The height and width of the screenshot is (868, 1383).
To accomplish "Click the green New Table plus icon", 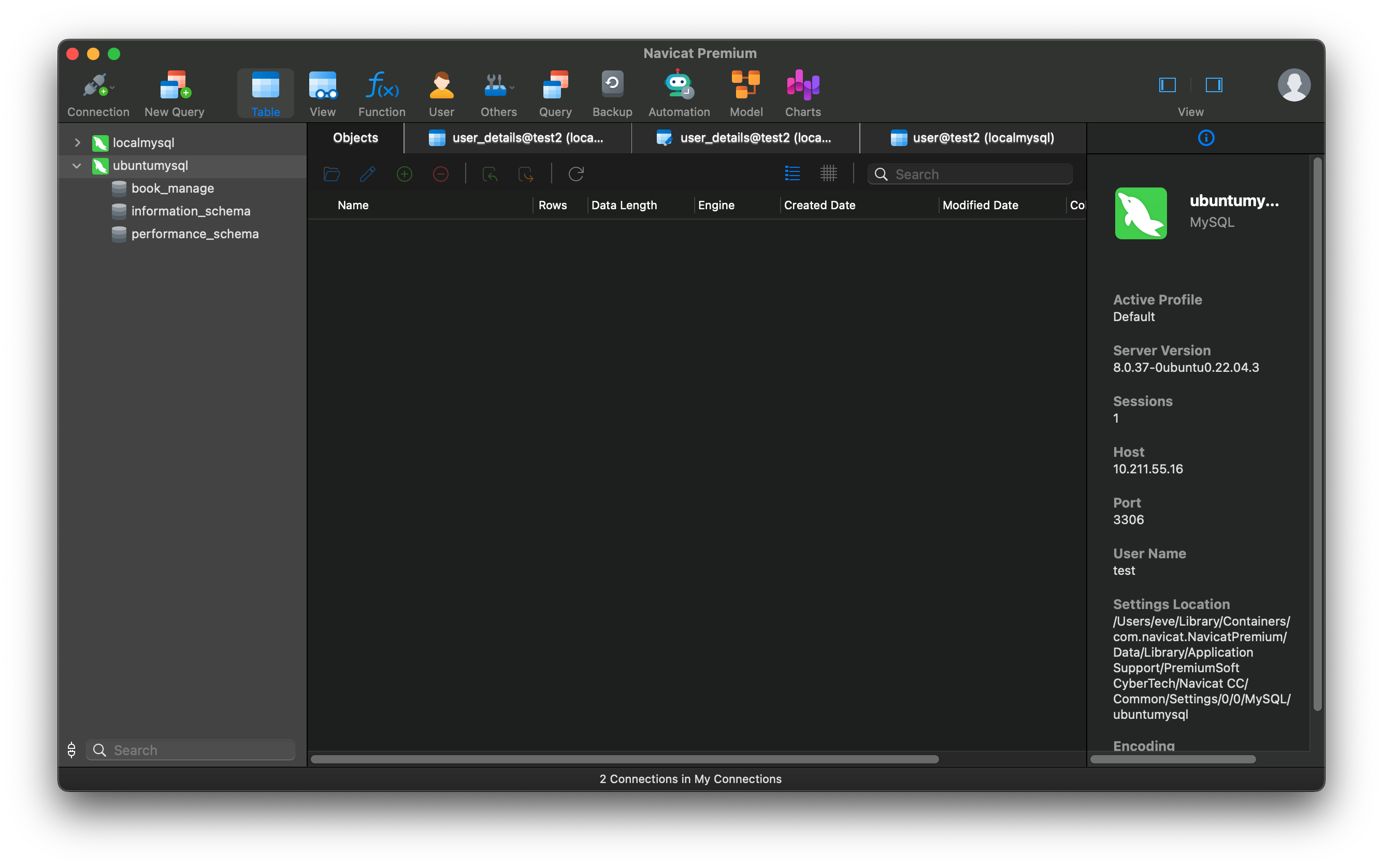I will tap(404, 174).
